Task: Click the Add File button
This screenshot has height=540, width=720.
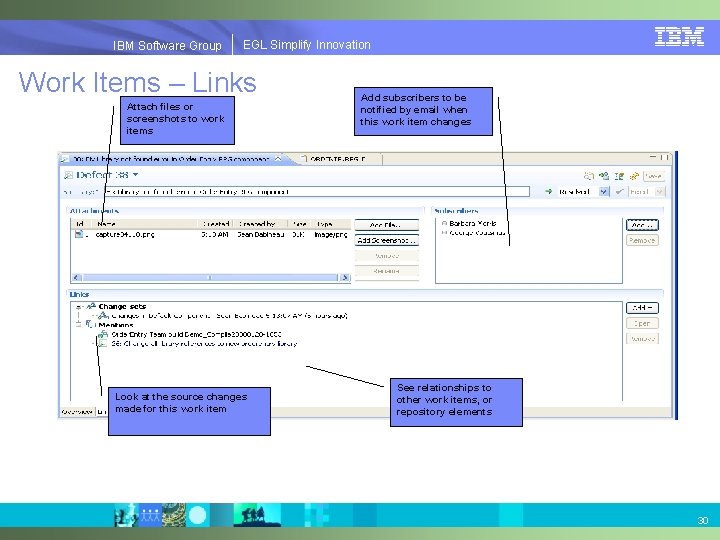Action: tap(387, 225)
